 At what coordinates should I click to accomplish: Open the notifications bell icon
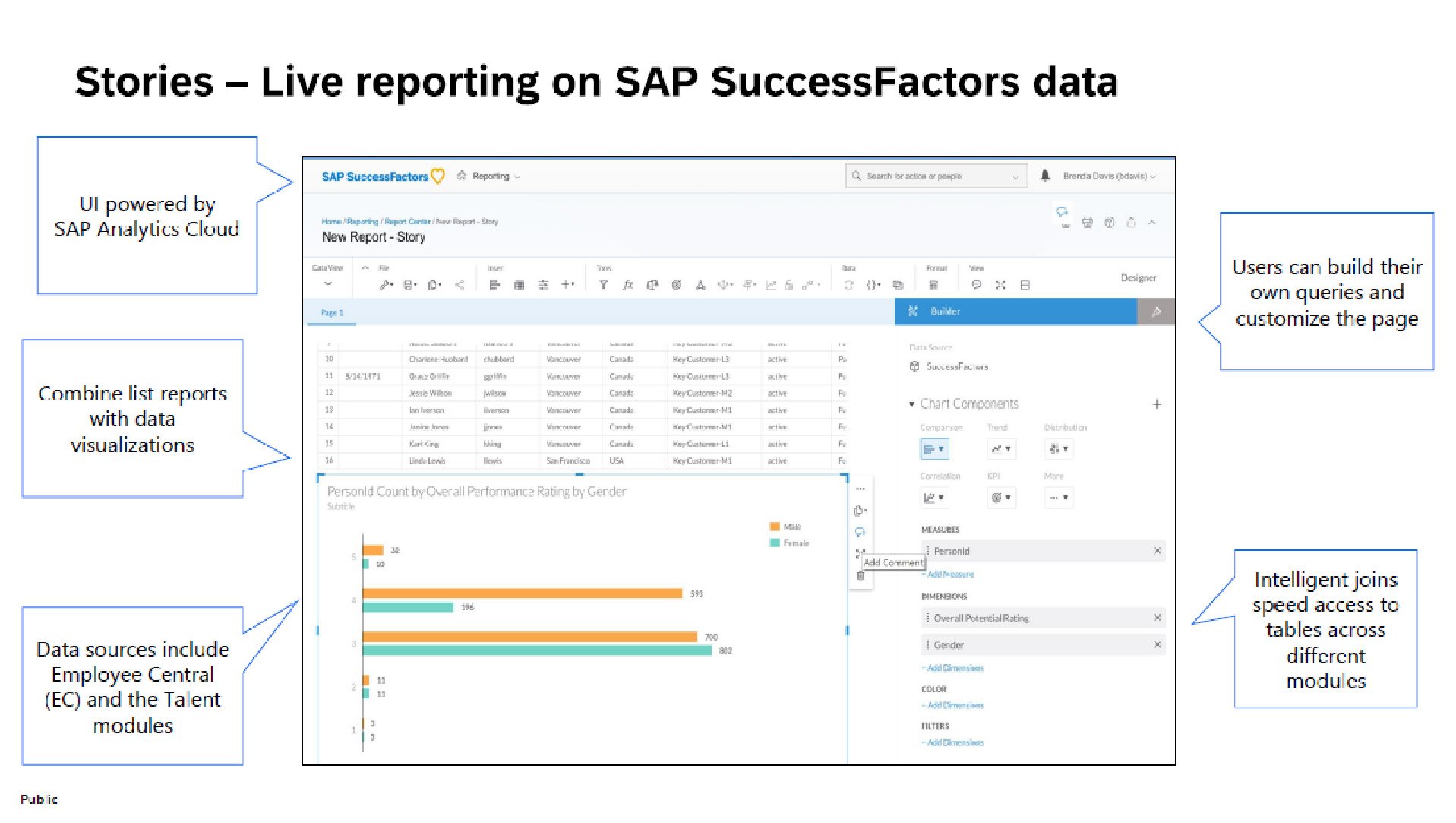[x=1044, y=176]
